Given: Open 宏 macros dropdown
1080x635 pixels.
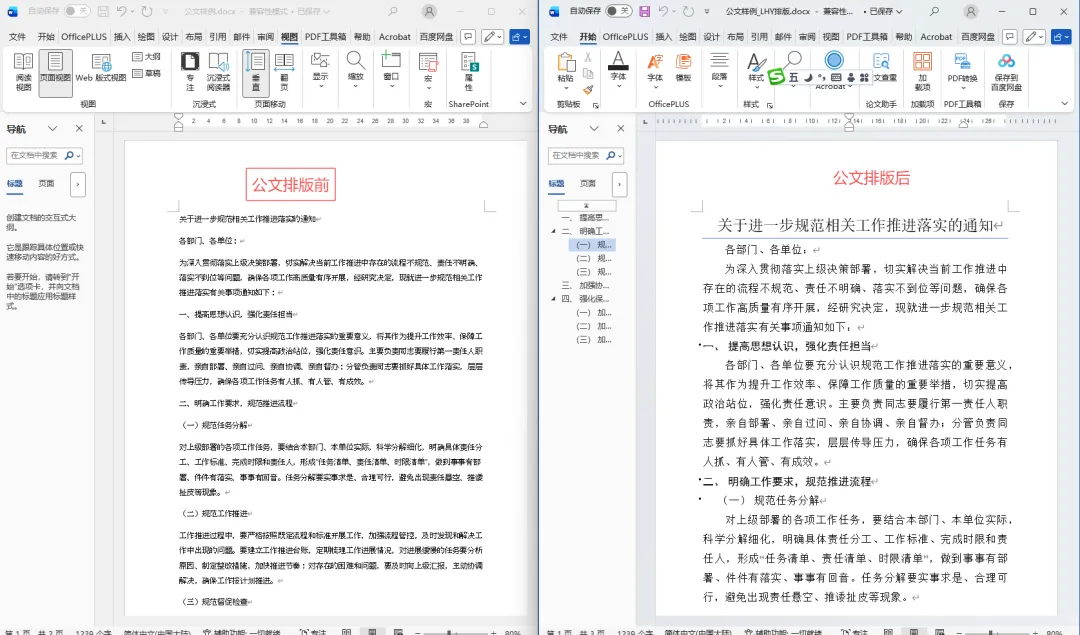Looking at the screenshot, I should pyautogui.click(x=428, y=72).
